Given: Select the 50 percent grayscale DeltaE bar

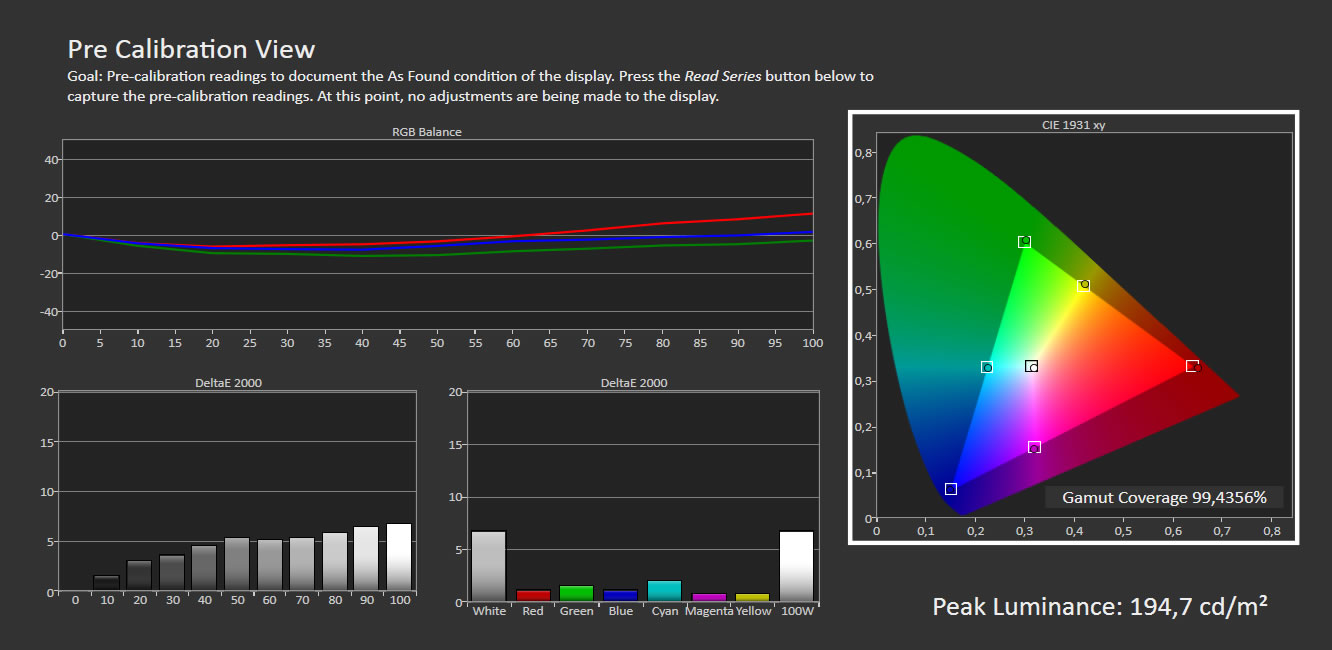Looking at the screenshot, I should pos(237,564).
